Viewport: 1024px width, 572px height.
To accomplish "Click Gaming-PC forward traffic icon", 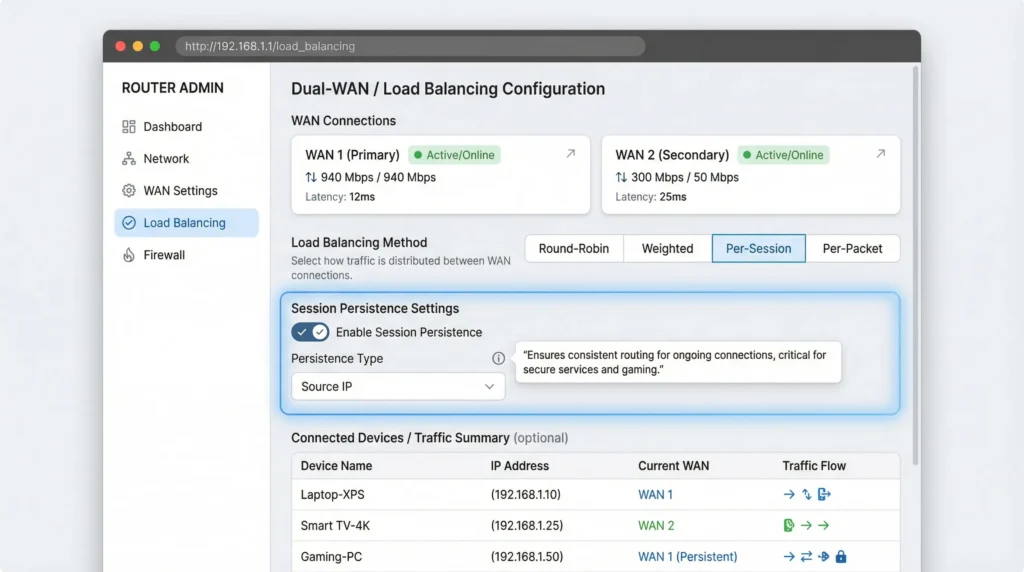I will click(x=824, y=556).
